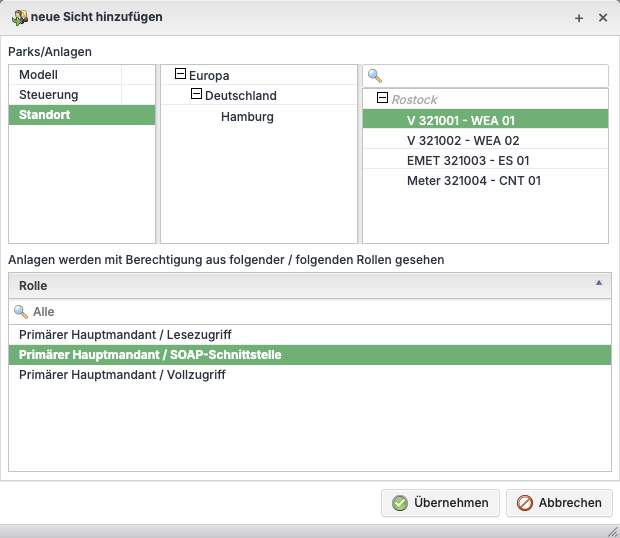Click the magnifier icon in role filter
This screenshot has width=620, height=538.
21,312
